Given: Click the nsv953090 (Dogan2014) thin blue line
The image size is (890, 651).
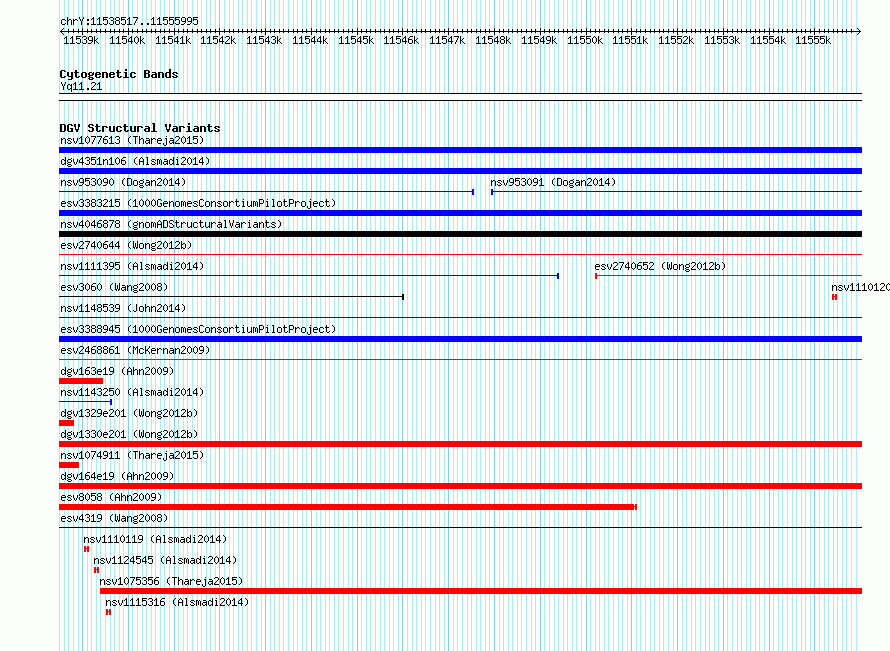Looking at the screenshot, I should (x=266, y=192).
